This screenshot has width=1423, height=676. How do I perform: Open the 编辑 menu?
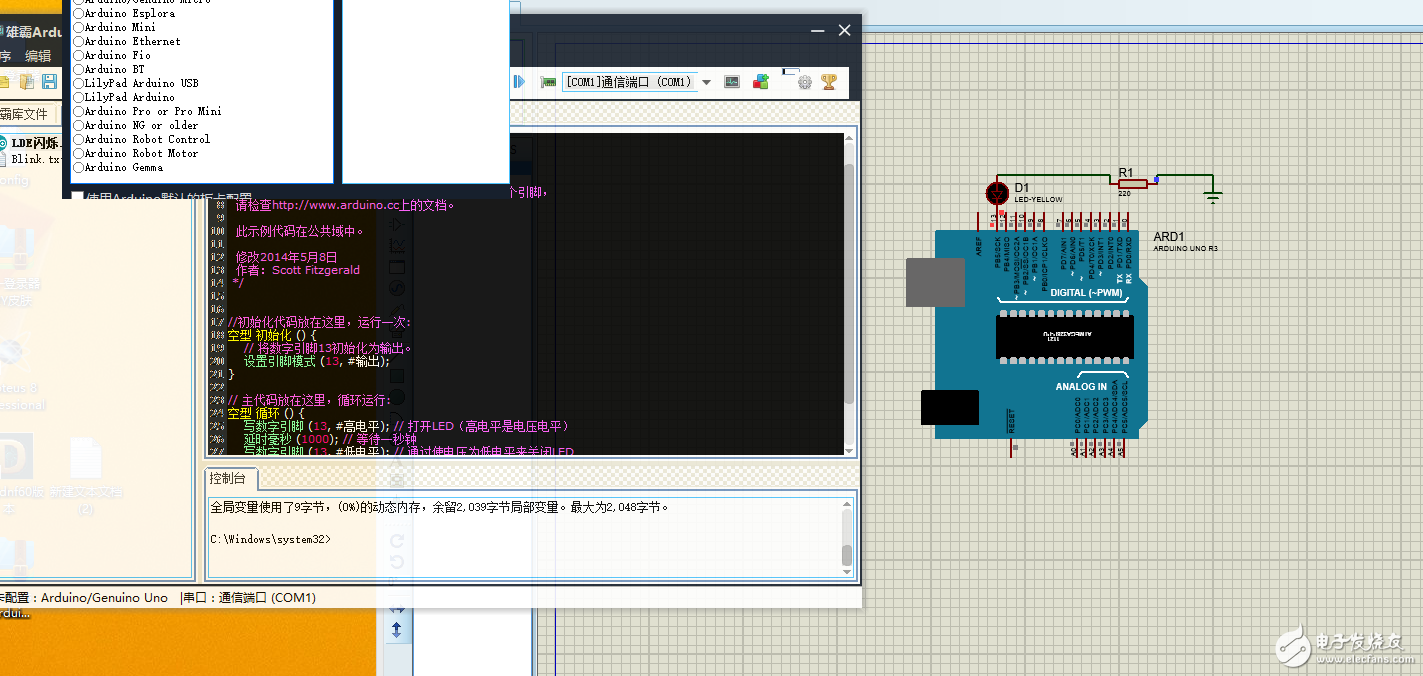[38, 57]
